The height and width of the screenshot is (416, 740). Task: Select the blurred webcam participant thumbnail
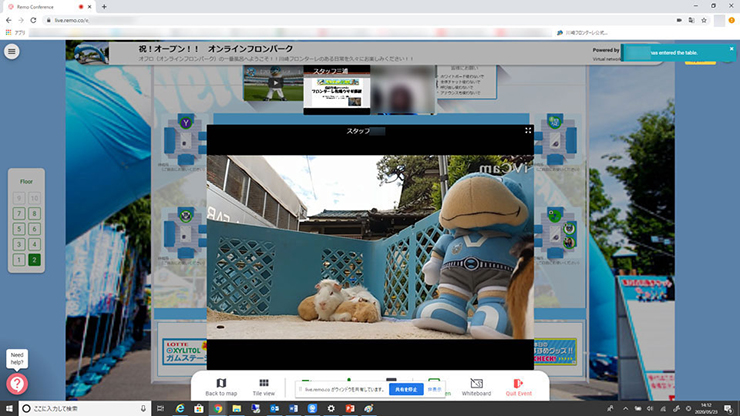click(x=403, y=90)
